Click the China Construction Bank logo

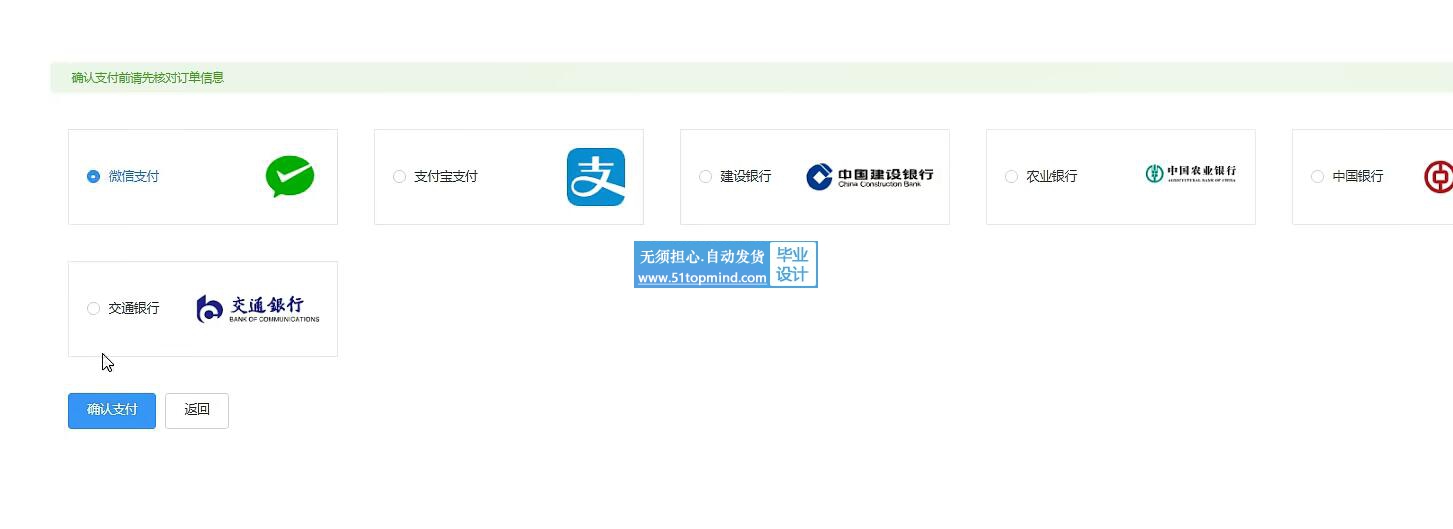869,177
